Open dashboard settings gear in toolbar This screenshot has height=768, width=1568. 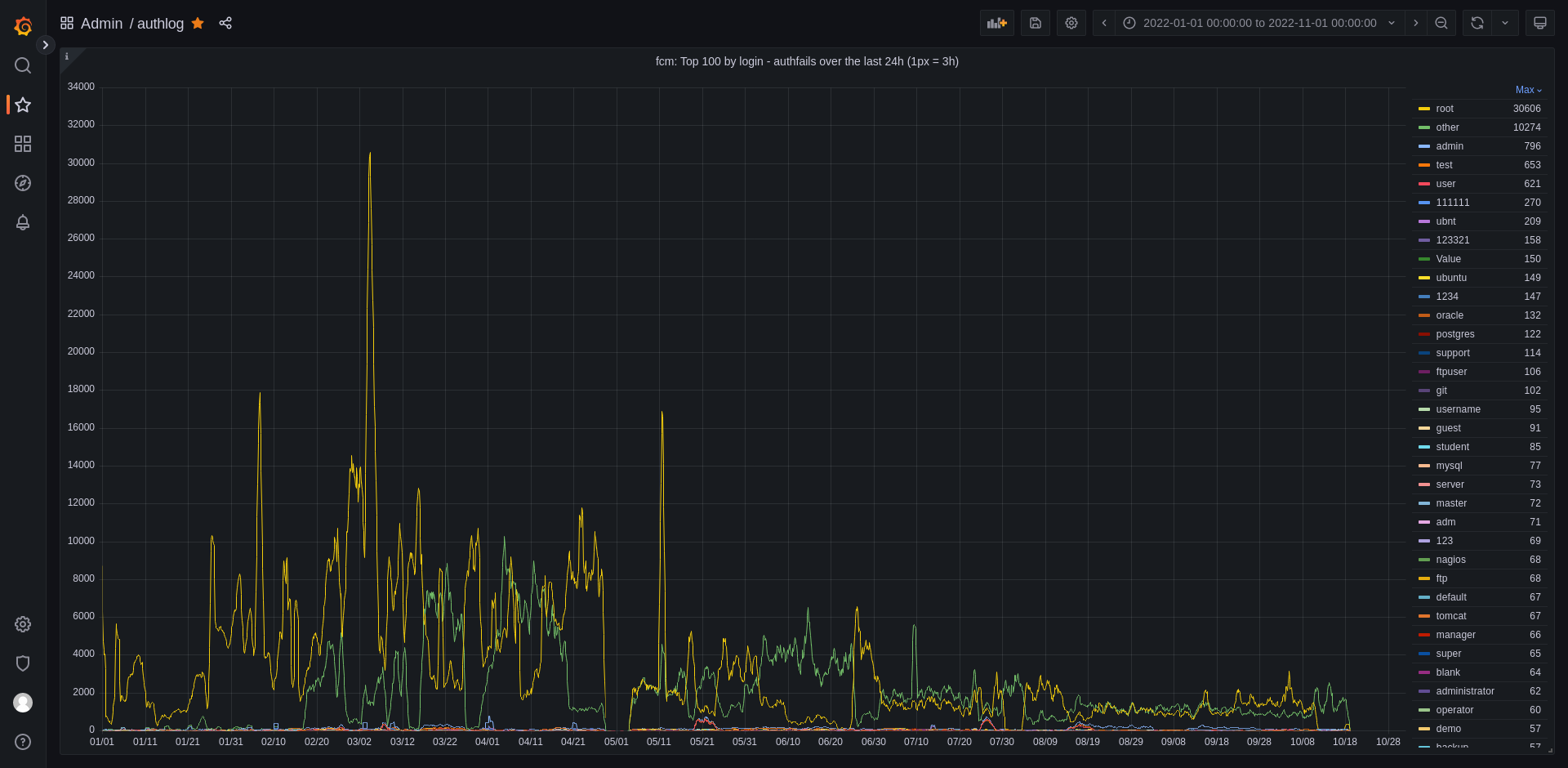1071,23
